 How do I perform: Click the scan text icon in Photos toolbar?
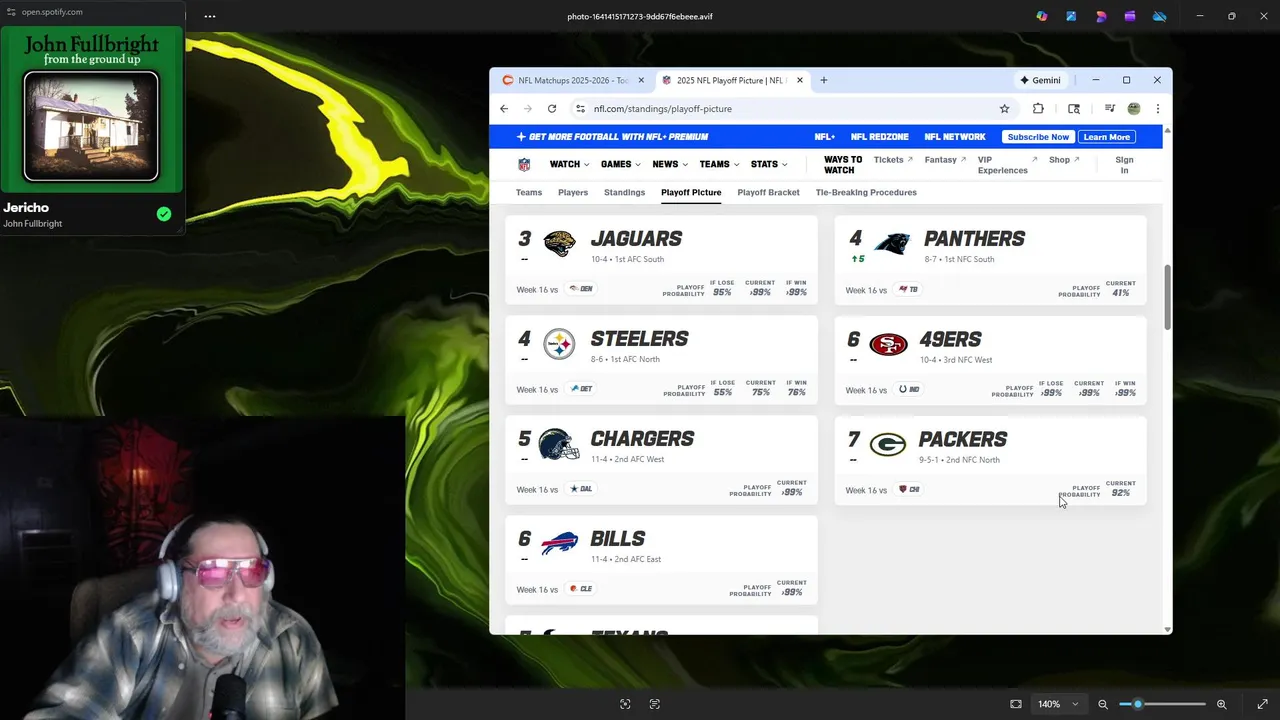[x=655, y=704]
